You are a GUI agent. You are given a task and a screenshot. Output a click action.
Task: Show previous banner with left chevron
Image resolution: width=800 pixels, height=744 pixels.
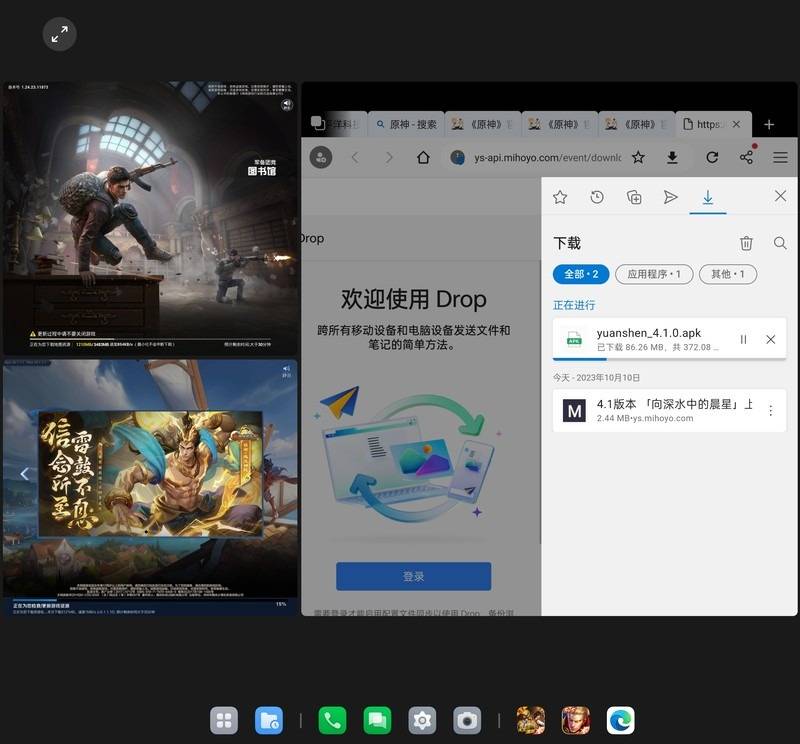[x=25, y=474]
